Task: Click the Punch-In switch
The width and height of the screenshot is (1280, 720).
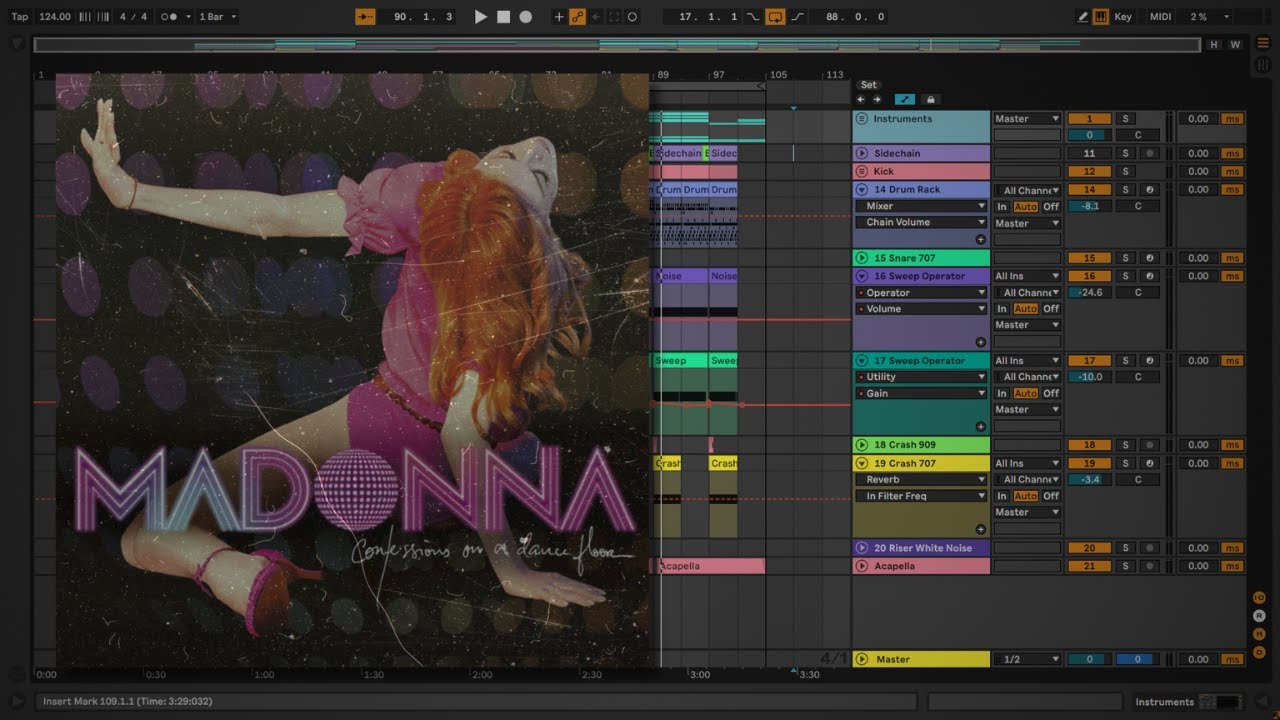Action: pyautogui.click(x=753, y=17)
